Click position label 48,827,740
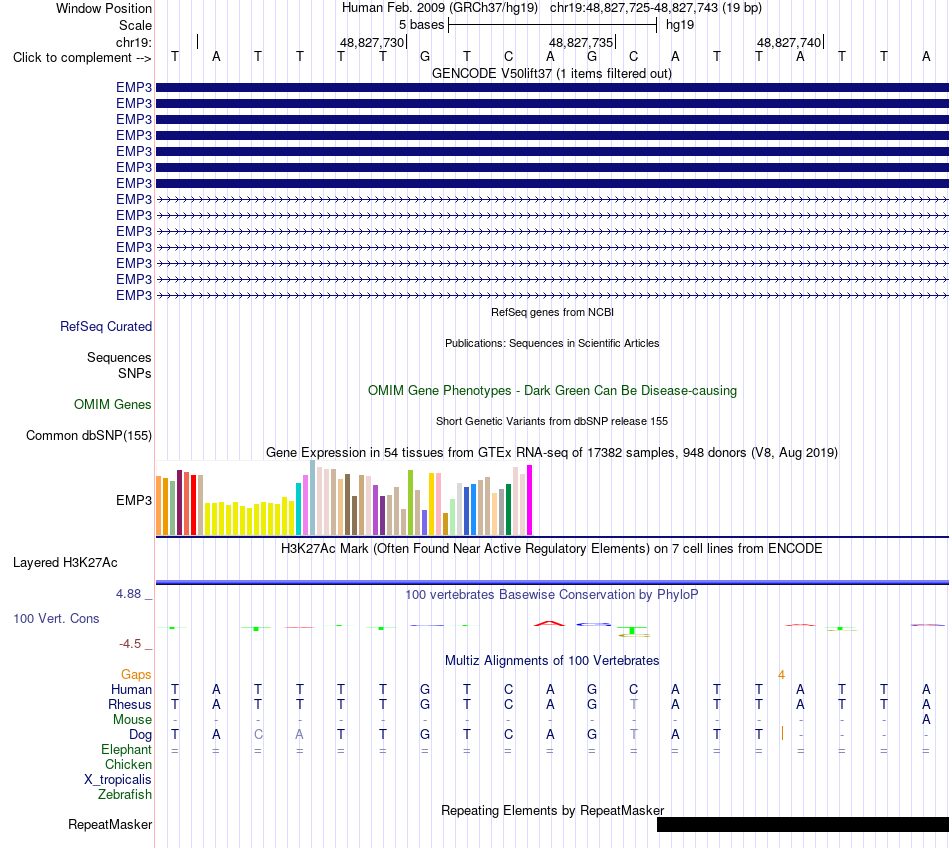The image size is (950, 848). point(789,42)
